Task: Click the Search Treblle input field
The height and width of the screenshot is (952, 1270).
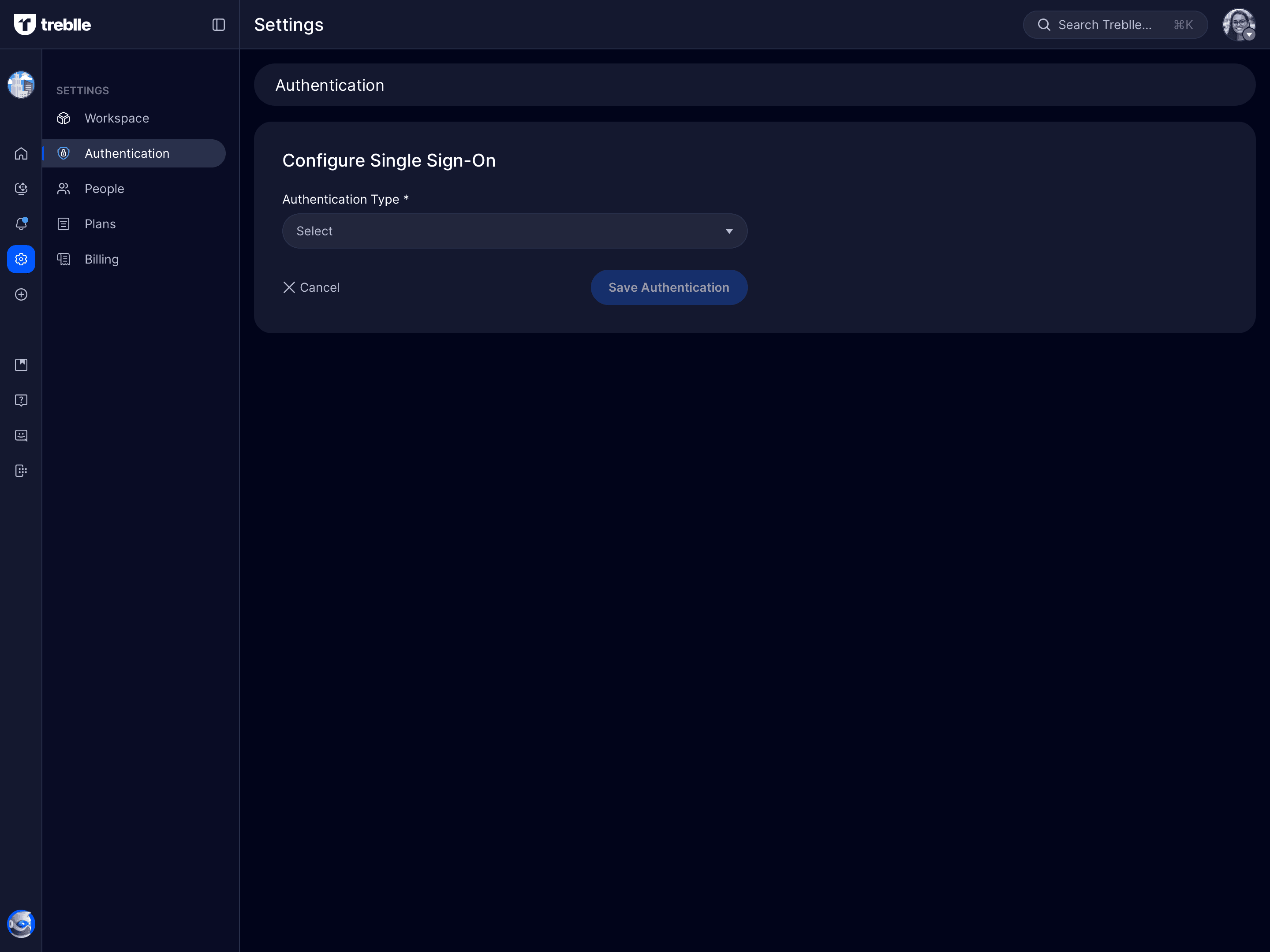Action: [1114, 25]
